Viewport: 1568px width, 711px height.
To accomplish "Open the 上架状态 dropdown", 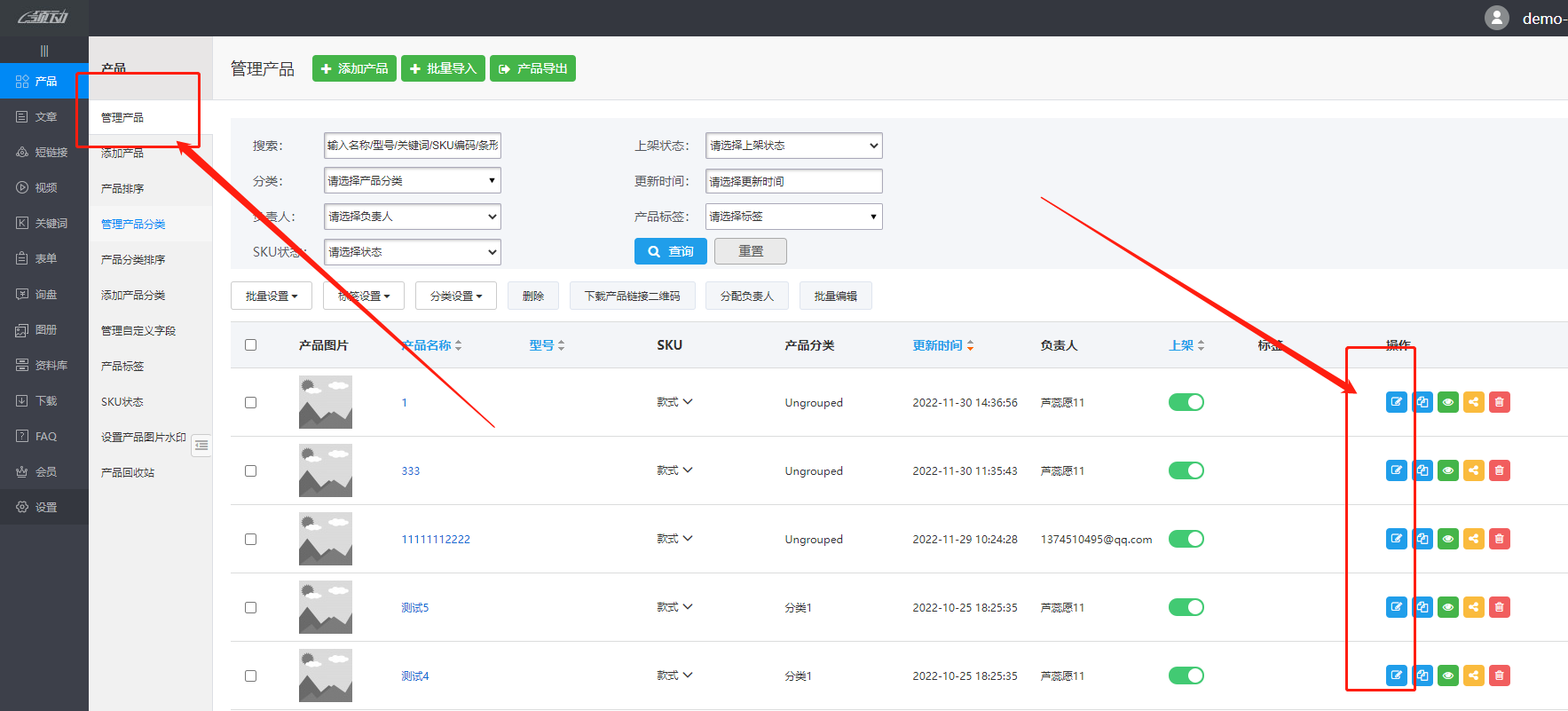I will point(793,146).
